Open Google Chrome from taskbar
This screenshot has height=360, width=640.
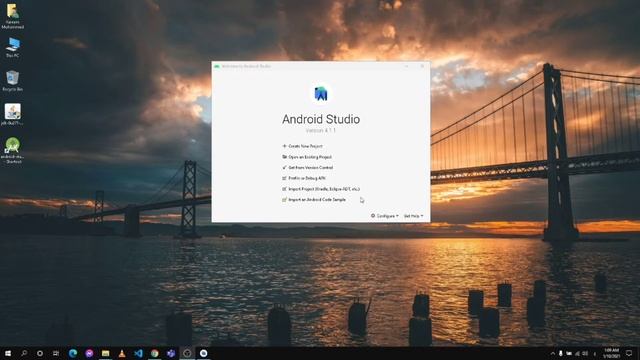point(155,353)
